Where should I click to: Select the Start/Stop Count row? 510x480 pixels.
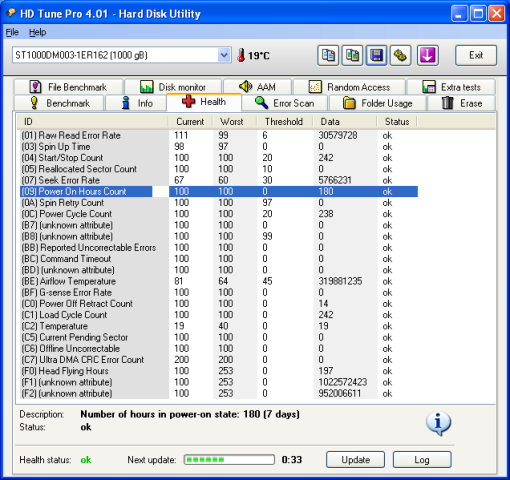219,158
